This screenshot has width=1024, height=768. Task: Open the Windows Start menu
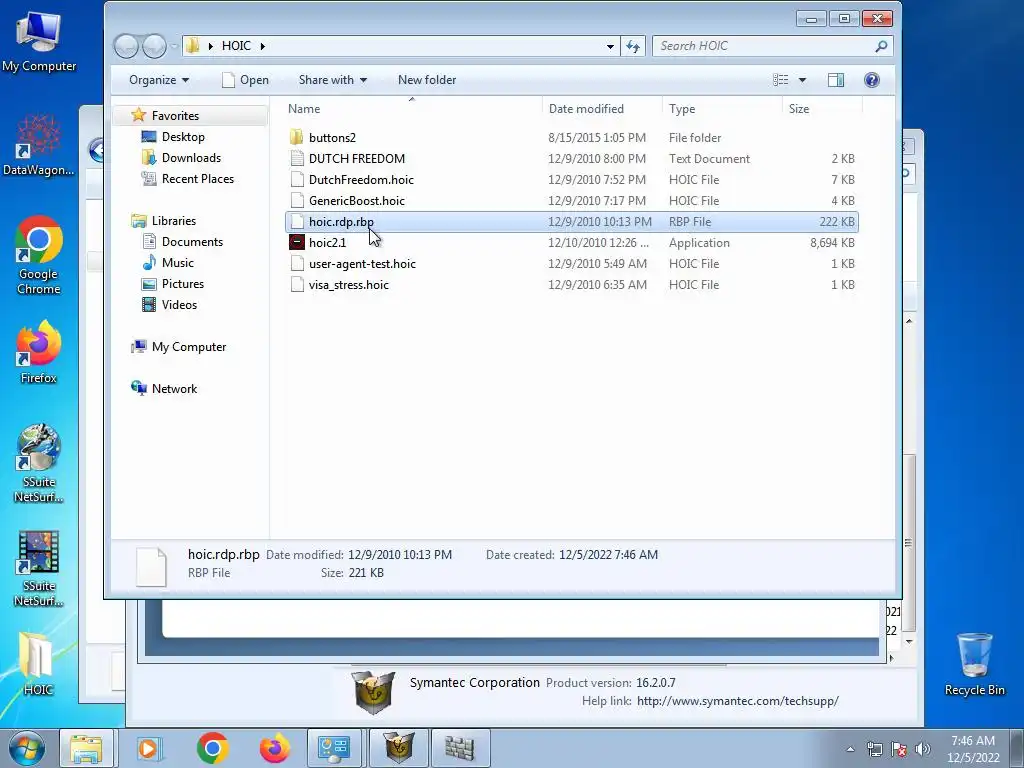click(x=27, y=748)
